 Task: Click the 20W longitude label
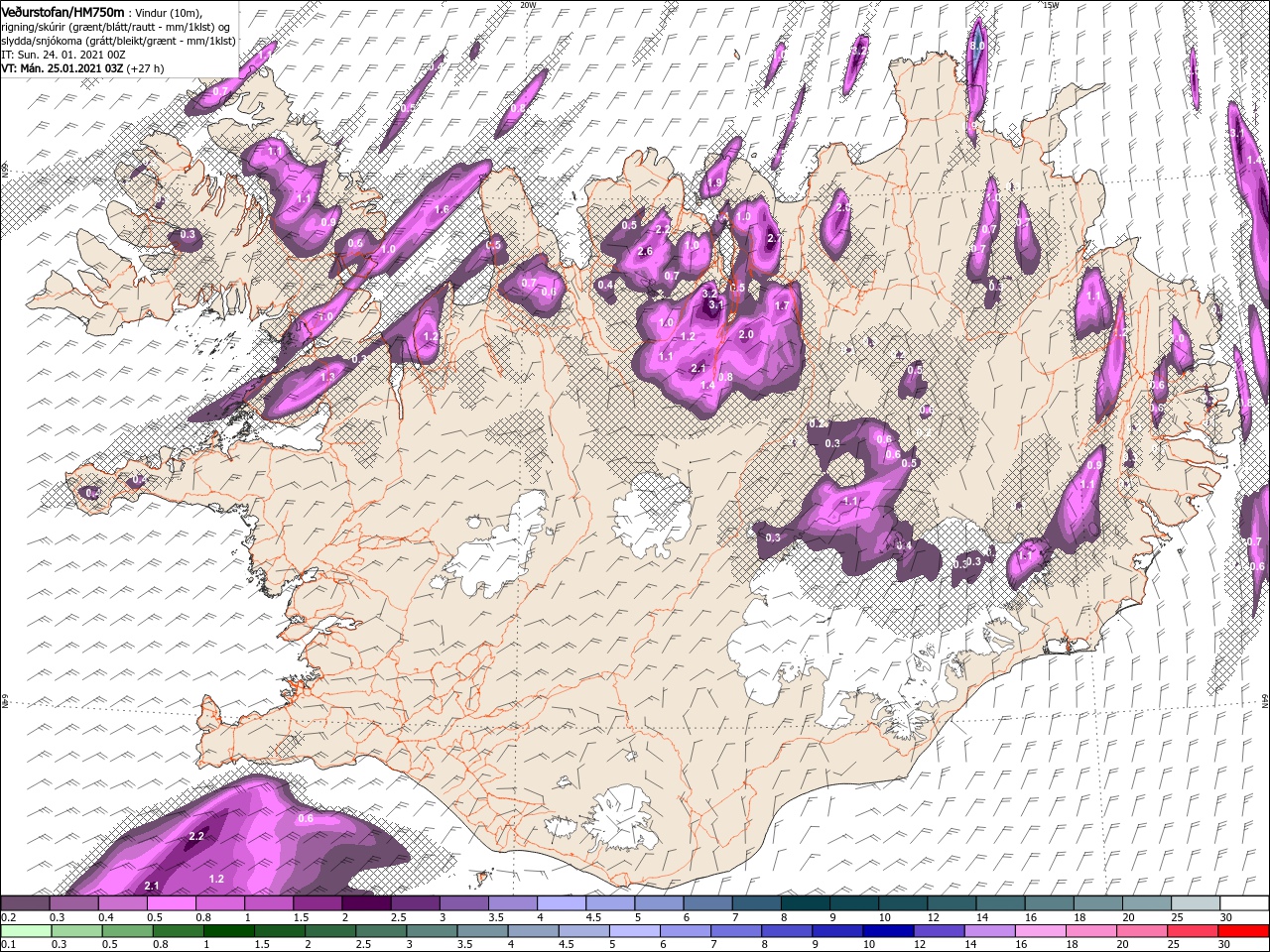point(528,4)
